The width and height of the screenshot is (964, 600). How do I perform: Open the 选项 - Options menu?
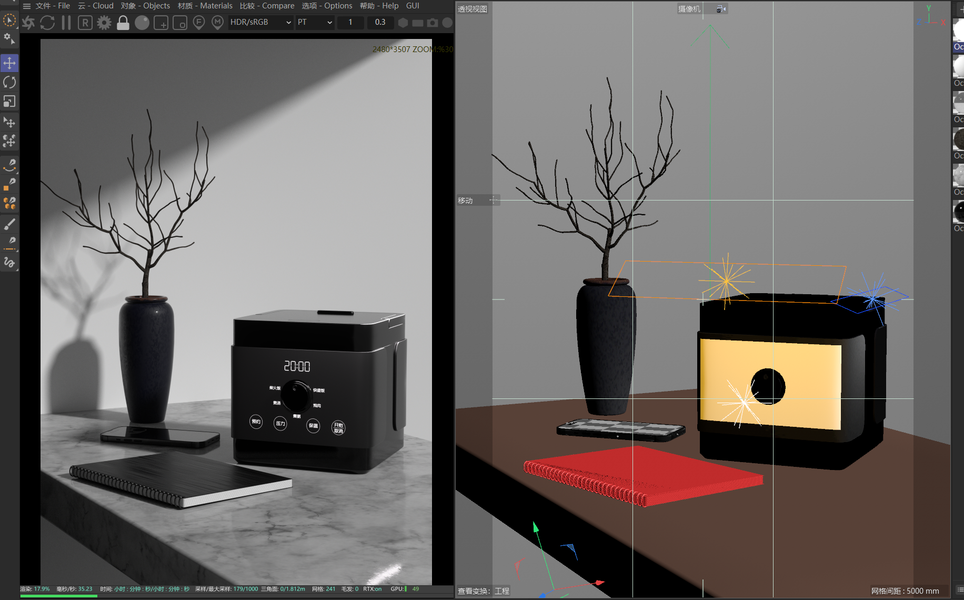tap(327, 6)
